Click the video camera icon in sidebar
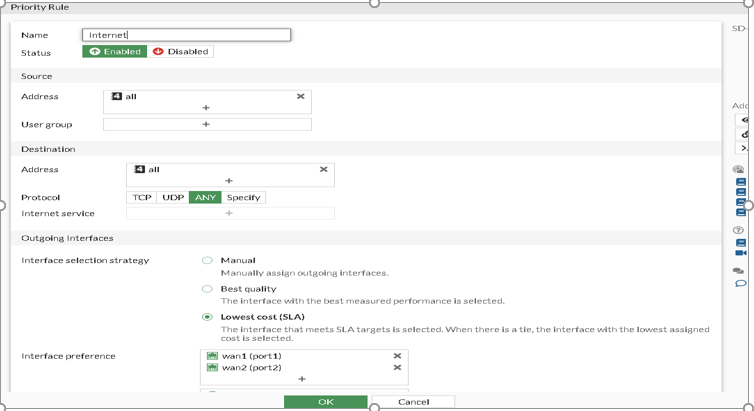 (x=741, y=253)
